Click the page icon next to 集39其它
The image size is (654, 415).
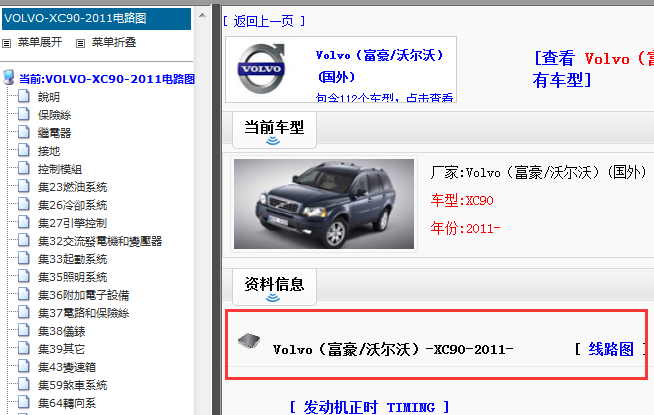[x=24, y=348]
